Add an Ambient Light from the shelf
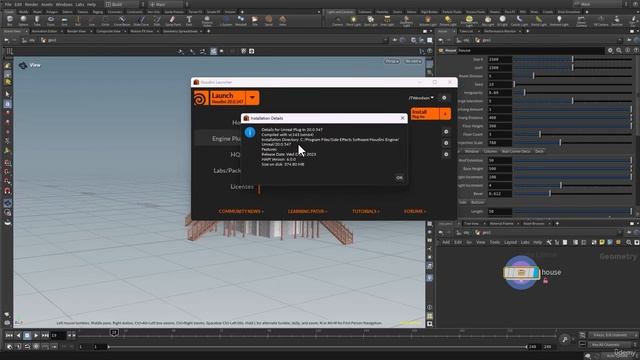This screenshot has height=360, width=640. click(x=559, y=20)
